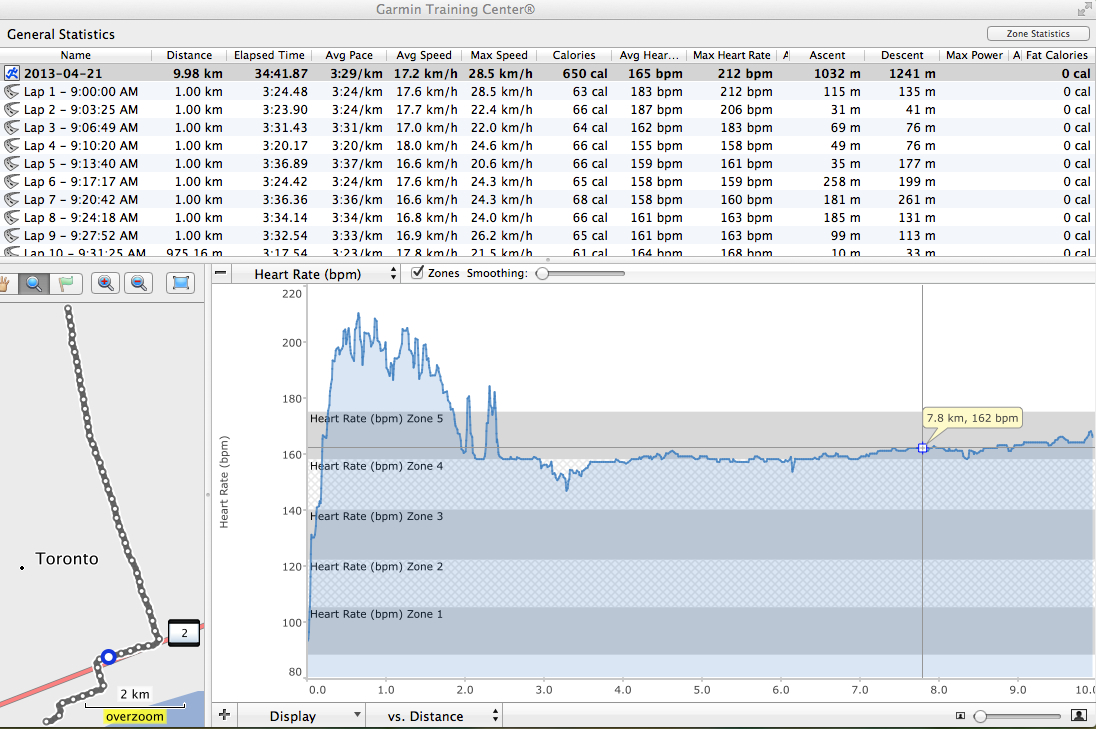Click the Lap 5 row icon
The image size is (1097, 729).
click(x=11, y=164)
